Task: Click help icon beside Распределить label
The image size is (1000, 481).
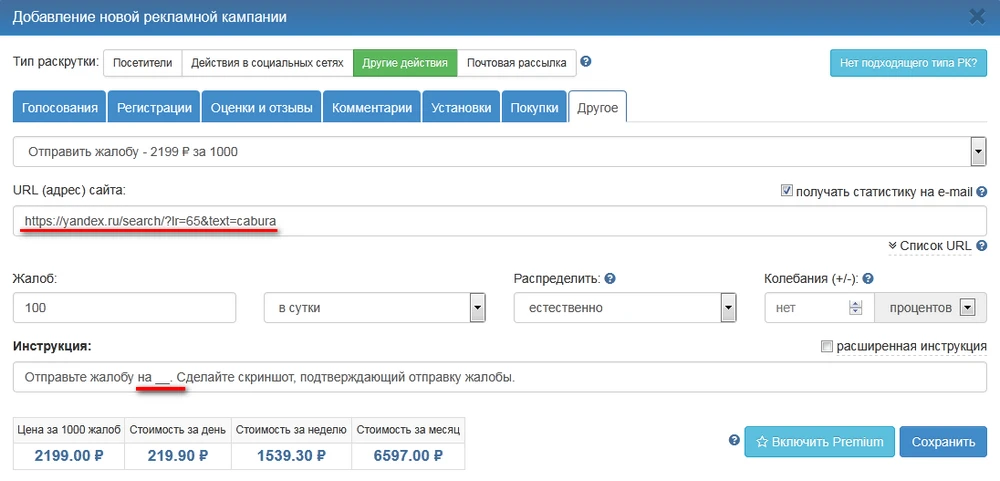Action: (610, 278)
